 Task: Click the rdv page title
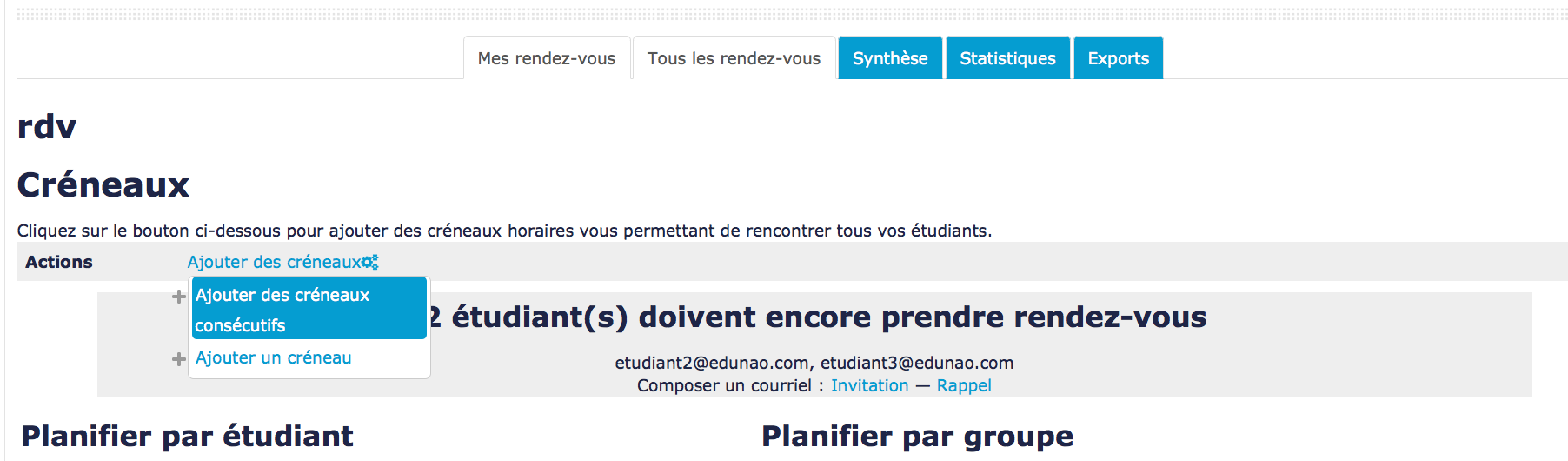pyautogui.click(x=47, y=127)
